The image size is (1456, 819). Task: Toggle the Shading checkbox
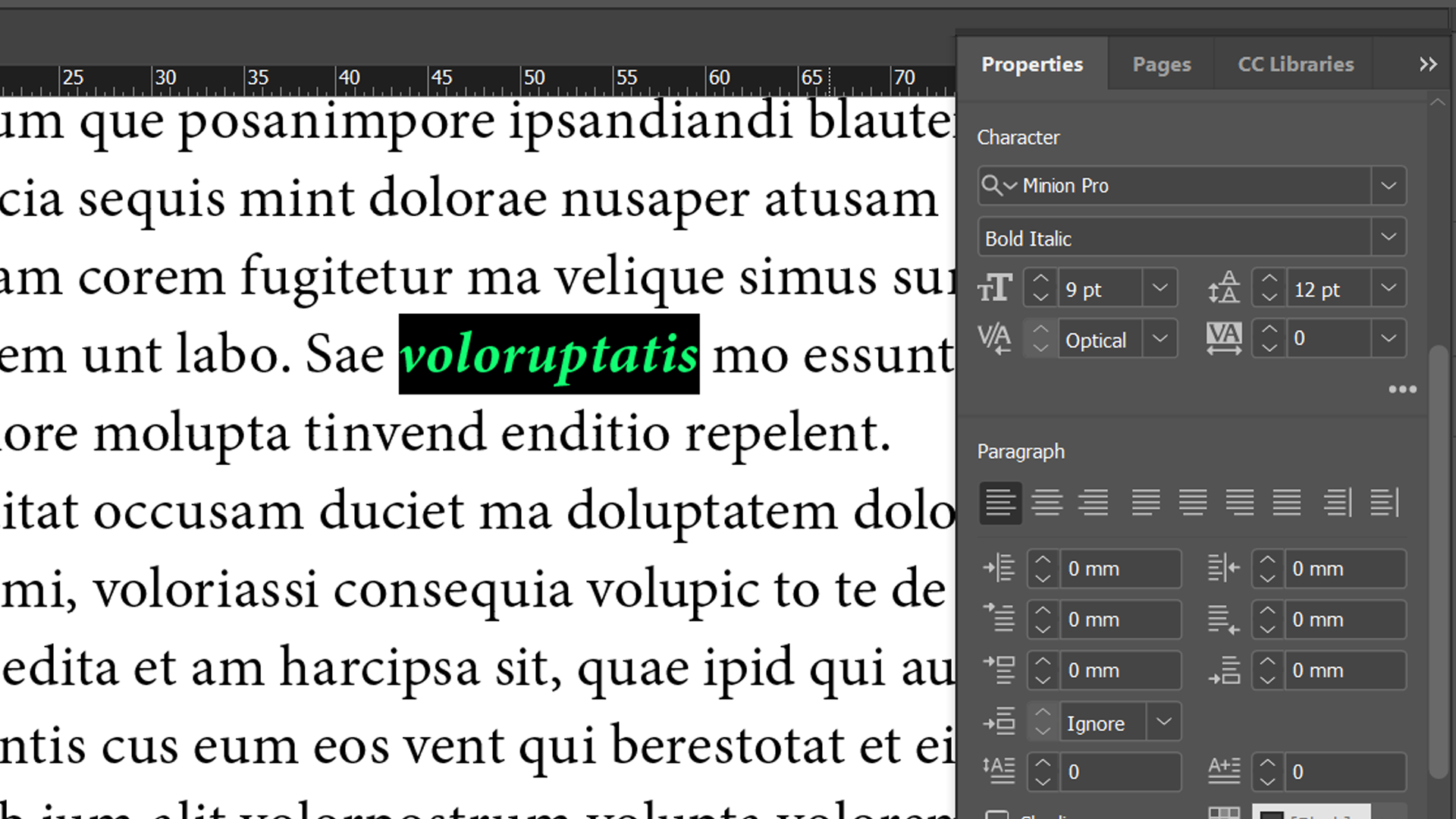[997, 816]
